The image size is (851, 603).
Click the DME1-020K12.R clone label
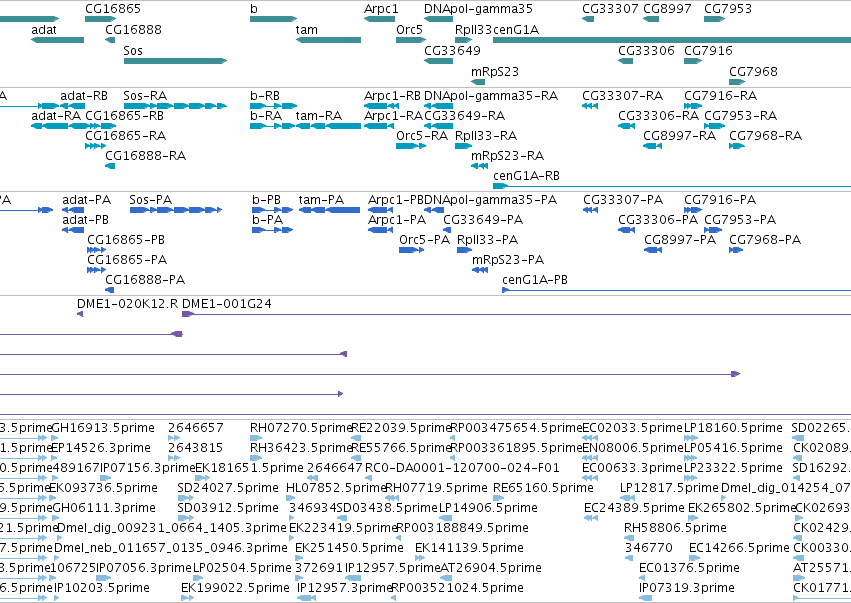[128, 304]
